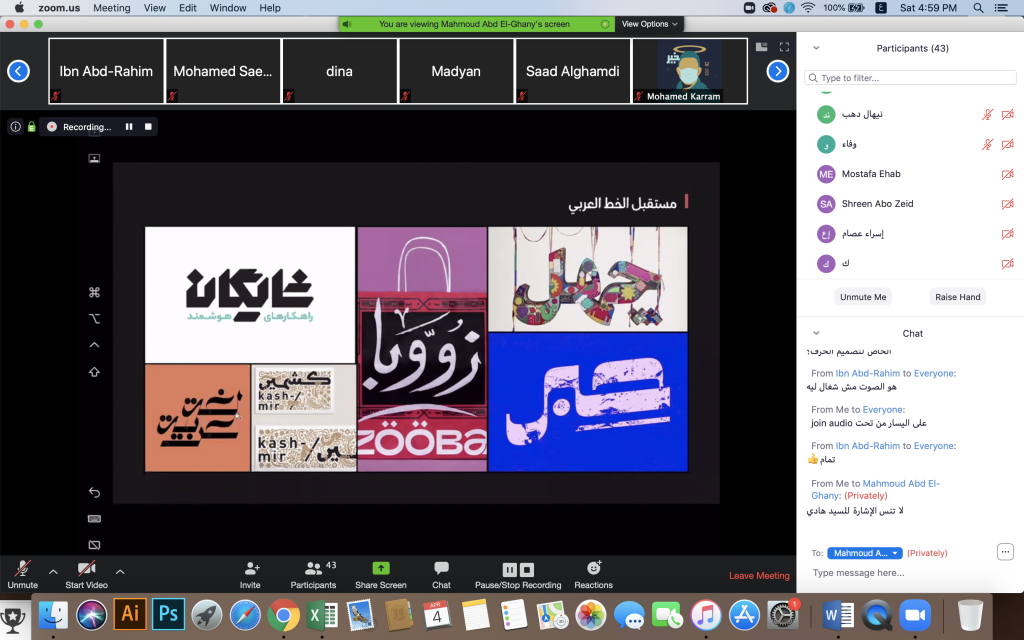Click the keyboard icon in left strip
Image resolution: width=1024 pixels, height=640 pixels.
[x=94, y=519]
